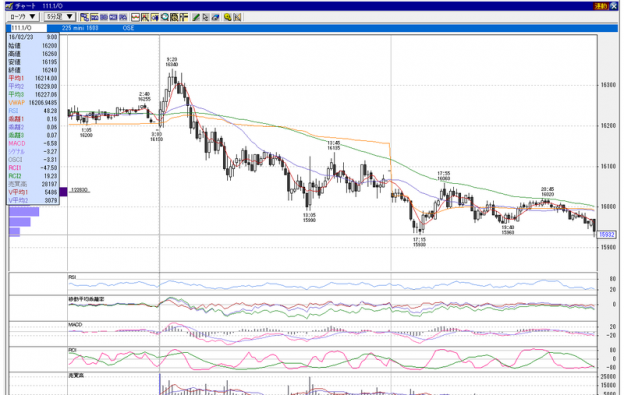Click the RSI sub-chart panel label

(72, 277)
